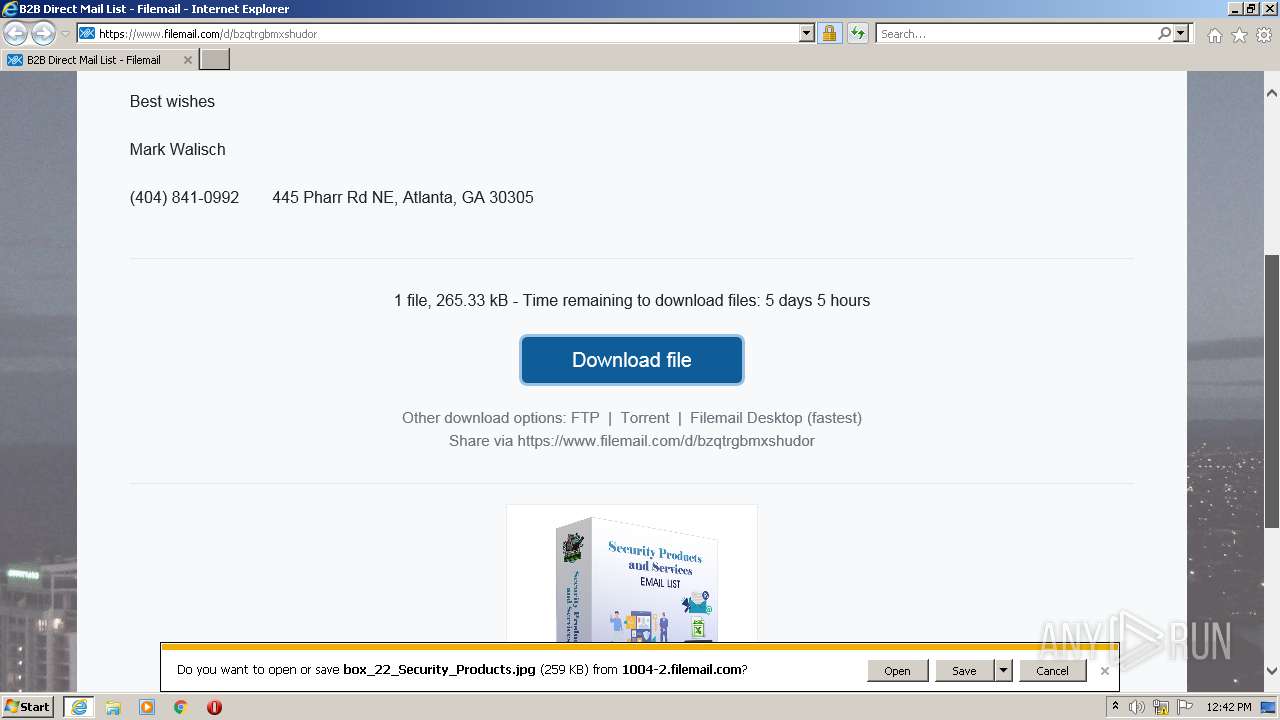Close the B2B Direct Mail List tab

(187, 60)
